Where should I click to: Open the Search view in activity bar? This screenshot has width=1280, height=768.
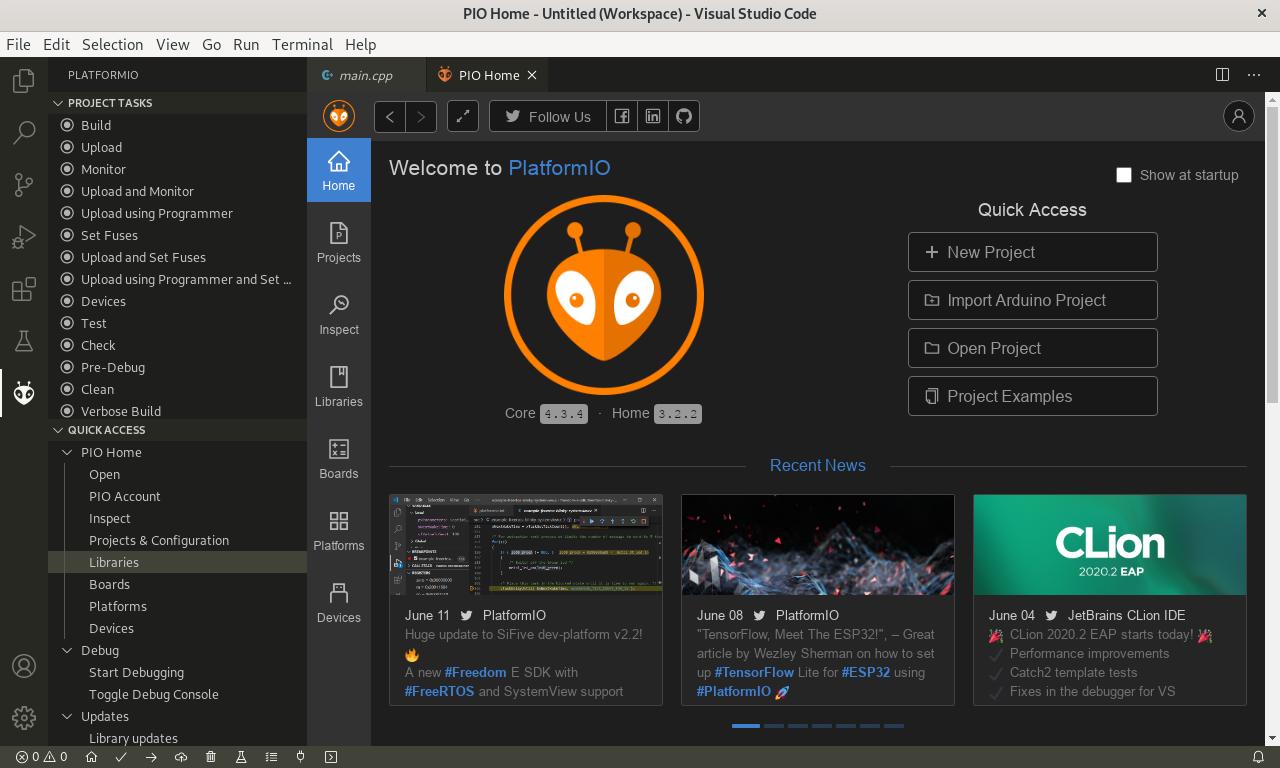24,132
